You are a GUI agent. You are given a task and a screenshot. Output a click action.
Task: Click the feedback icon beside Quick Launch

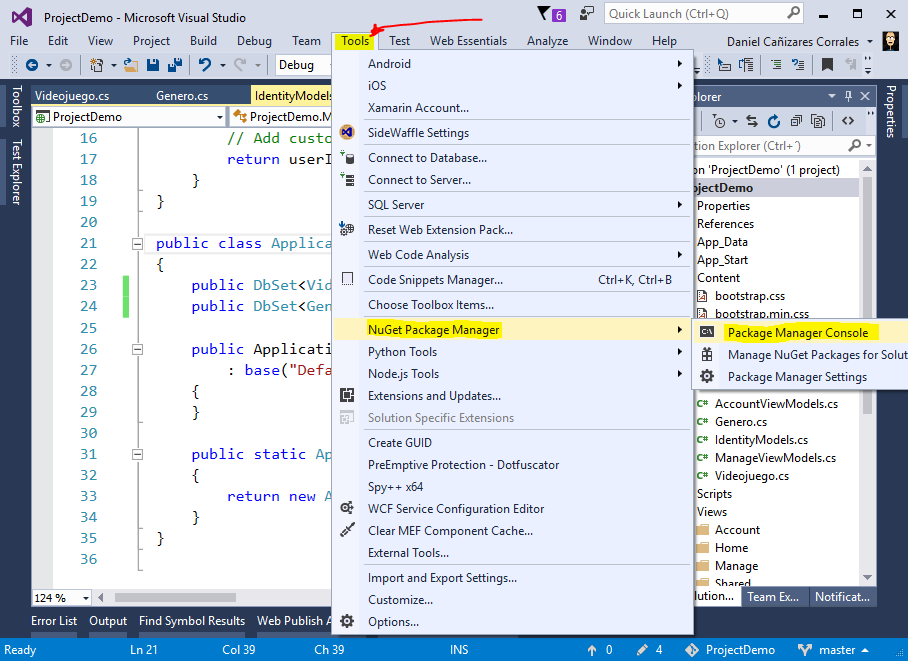[587, 14]
